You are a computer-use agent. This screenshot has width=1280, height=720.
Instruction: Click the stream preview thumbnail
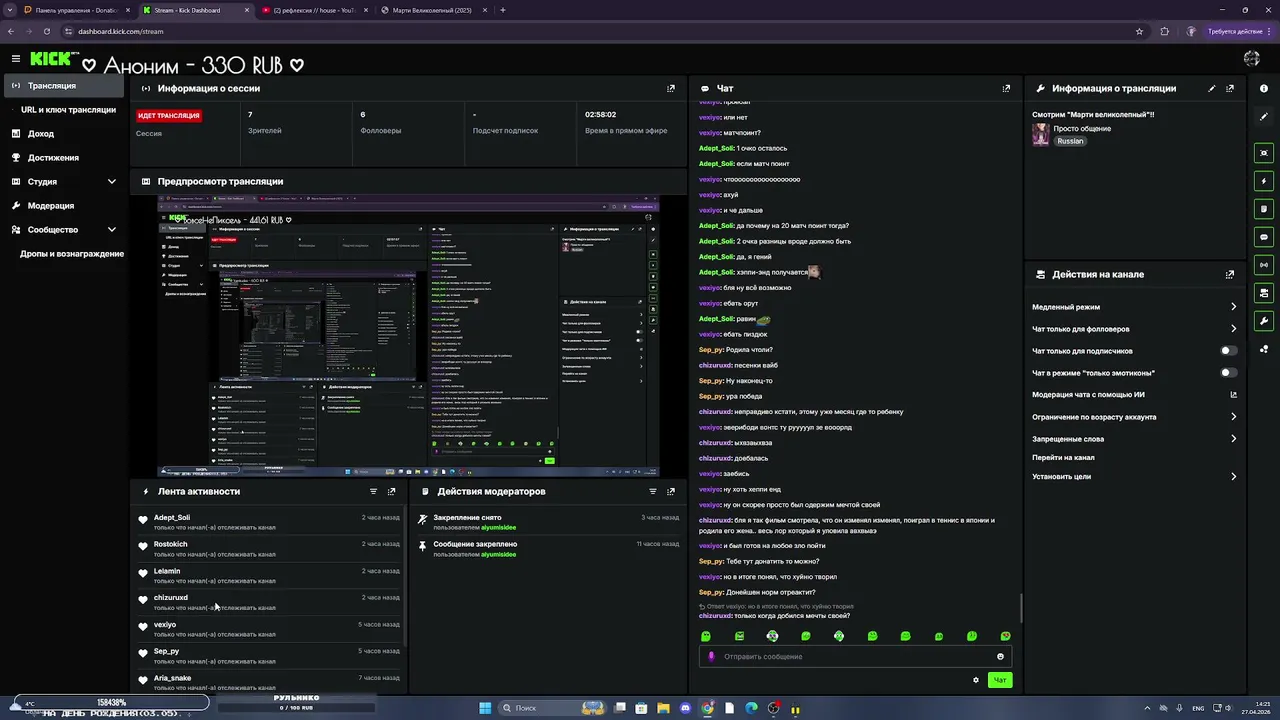tap(408, 336)
